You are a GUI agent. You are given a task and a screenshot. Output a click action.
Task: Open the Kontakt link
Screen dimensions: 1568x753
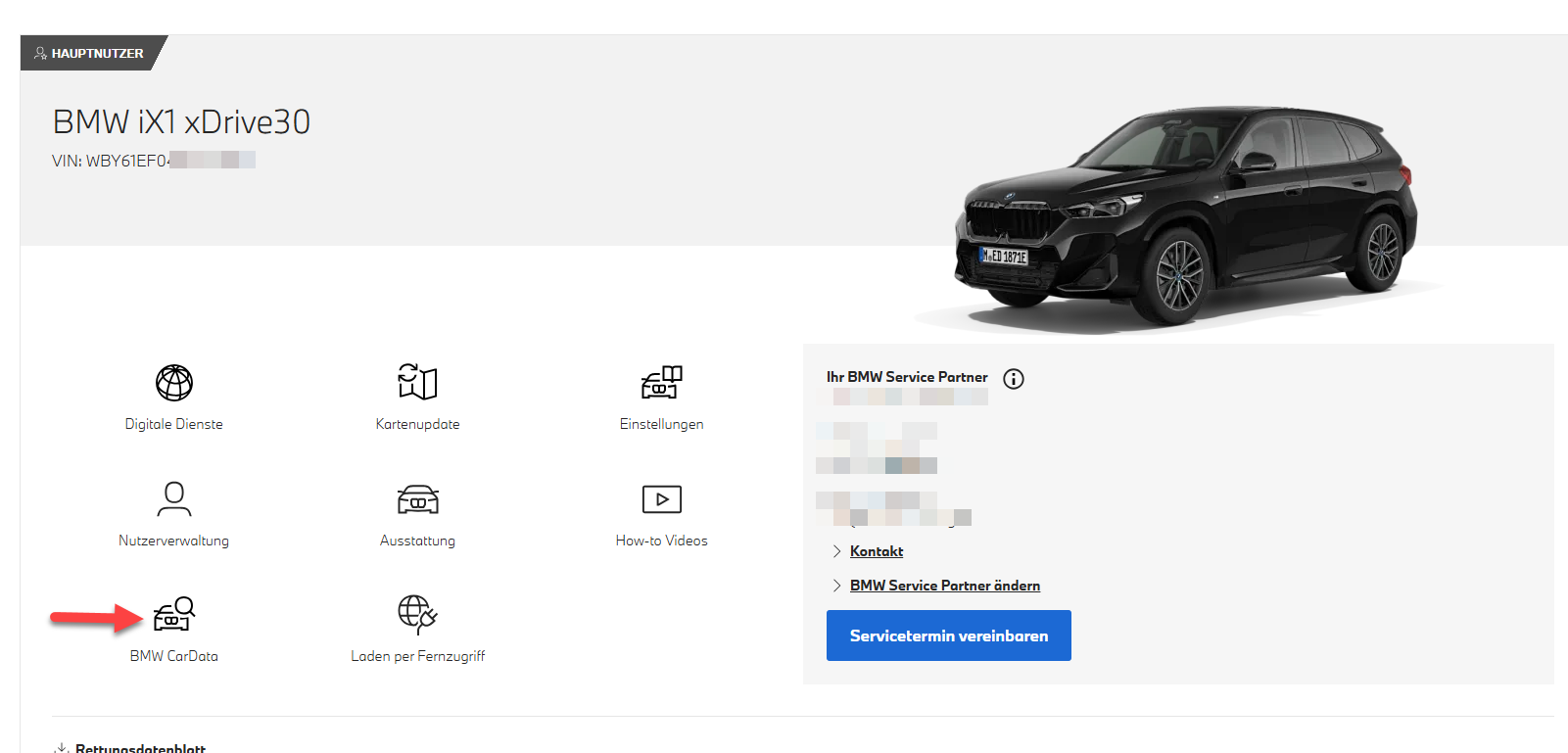click(x=877, y=551)
